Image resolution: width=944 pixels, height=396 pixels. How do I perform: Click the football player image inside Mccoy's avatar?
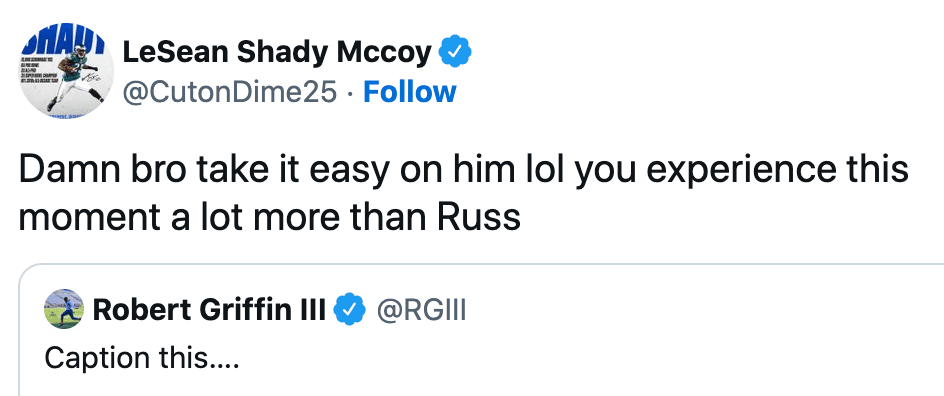(75, 78)
